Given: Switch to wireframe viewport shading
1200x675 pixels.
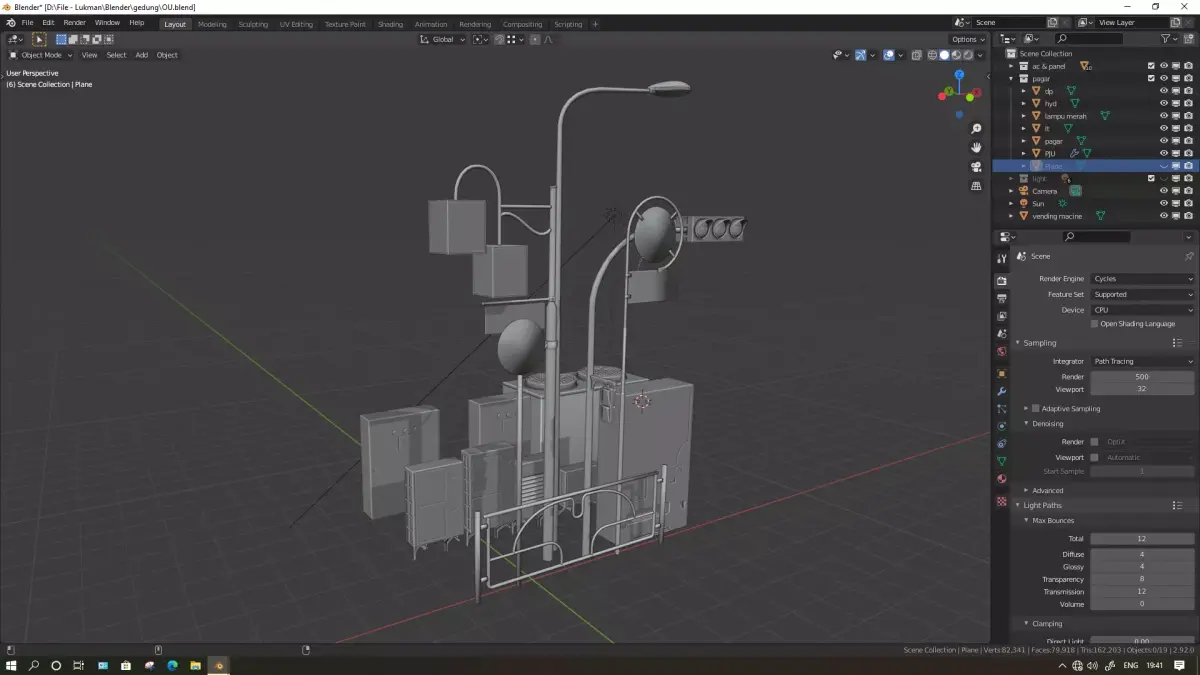Looking at the screenshot, I should click(933, 55).
